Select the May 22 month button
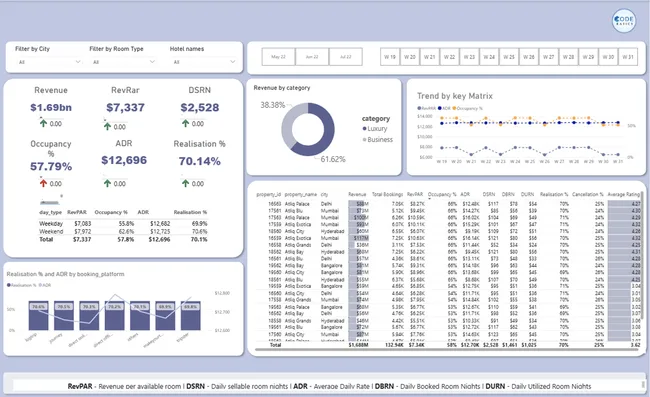The image size is (650, 397). 278,57
